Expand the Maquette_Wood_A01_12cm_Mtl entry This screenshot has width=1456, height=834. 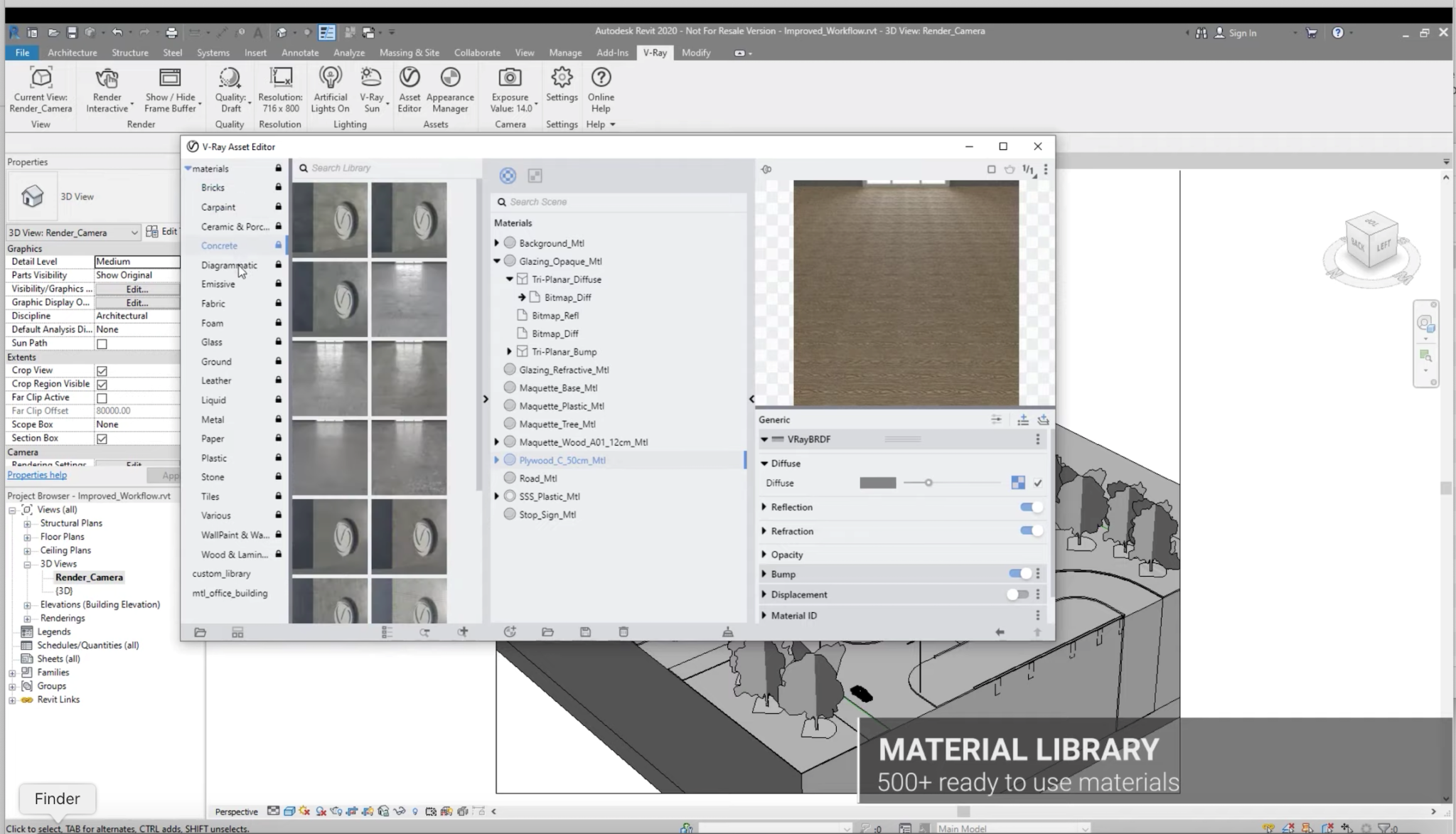pyautogui.click(x=497, y=442)
